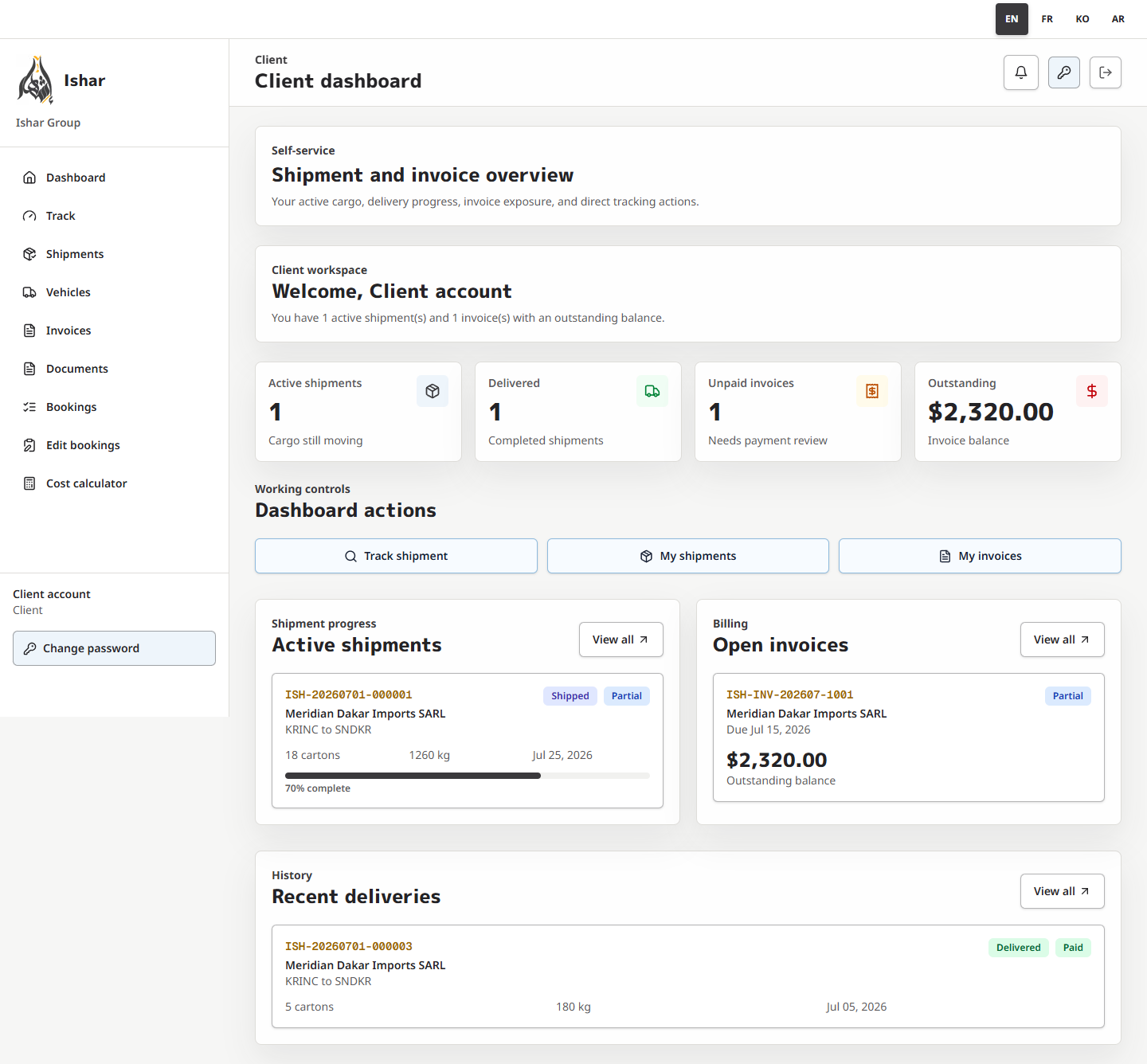
Task: Click the My invoices button
Action: 980,556
